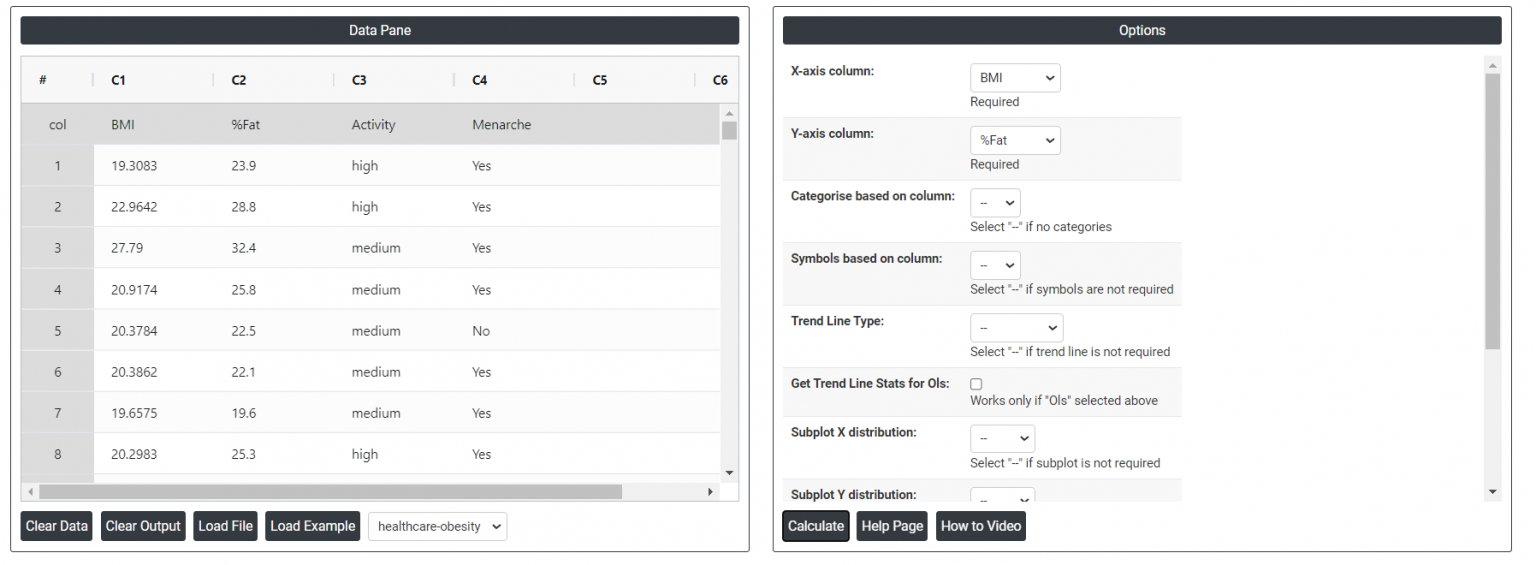This screenshot has height=565, width=1536.
Task: Click horizontal scrollbar right arrow in table
Action: click(710, 492)
